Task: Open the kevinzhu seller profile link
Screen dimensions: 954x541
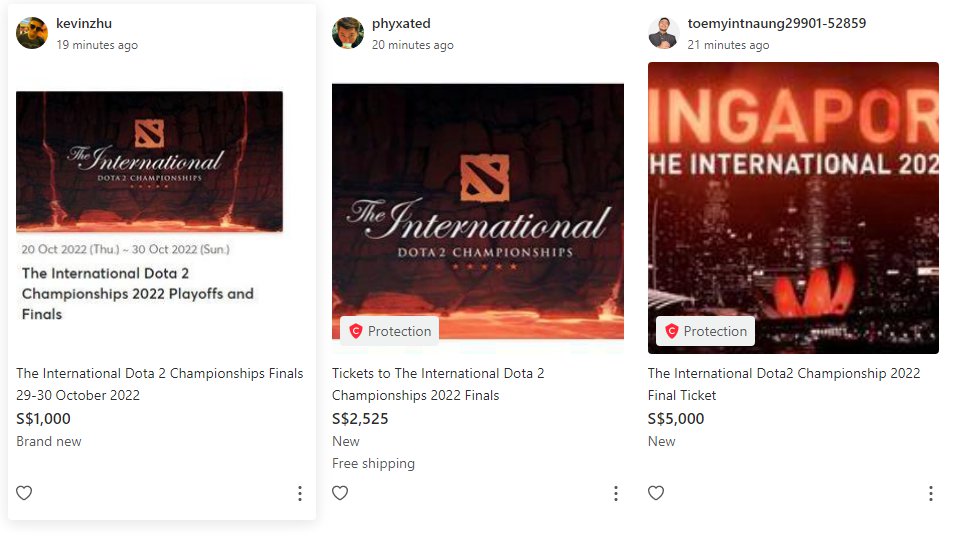Action: [84, 23]
